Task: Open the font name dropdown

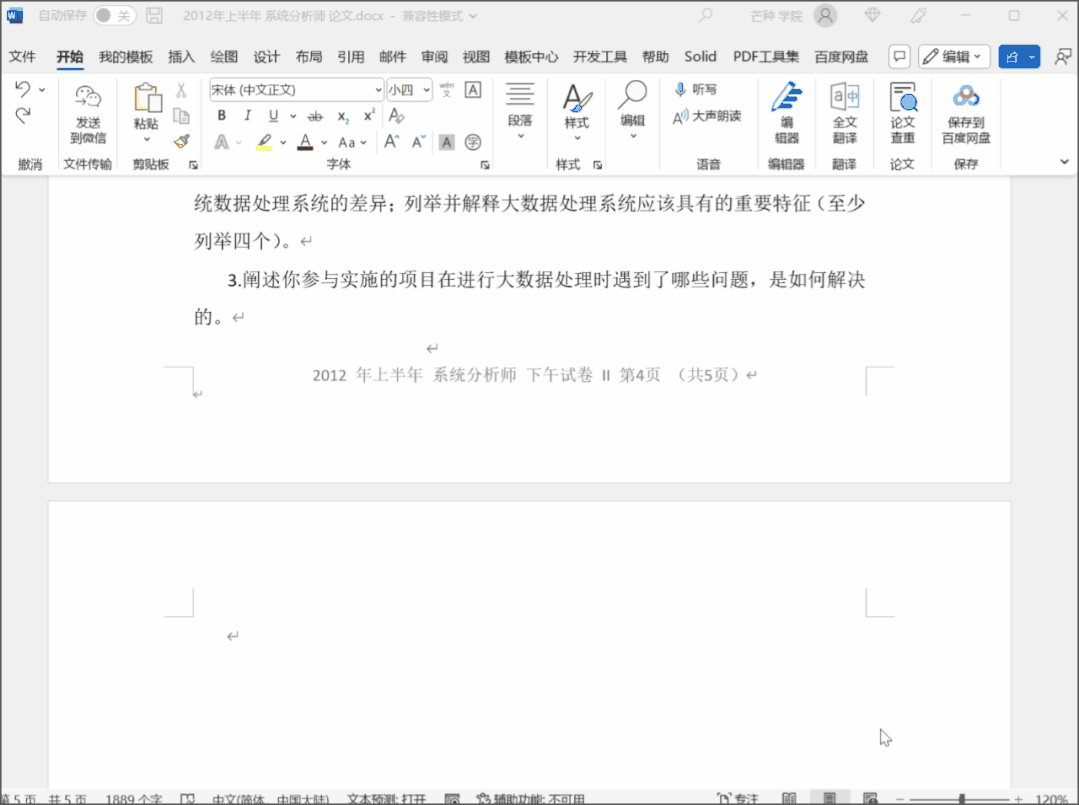Action: coord(377,90)
